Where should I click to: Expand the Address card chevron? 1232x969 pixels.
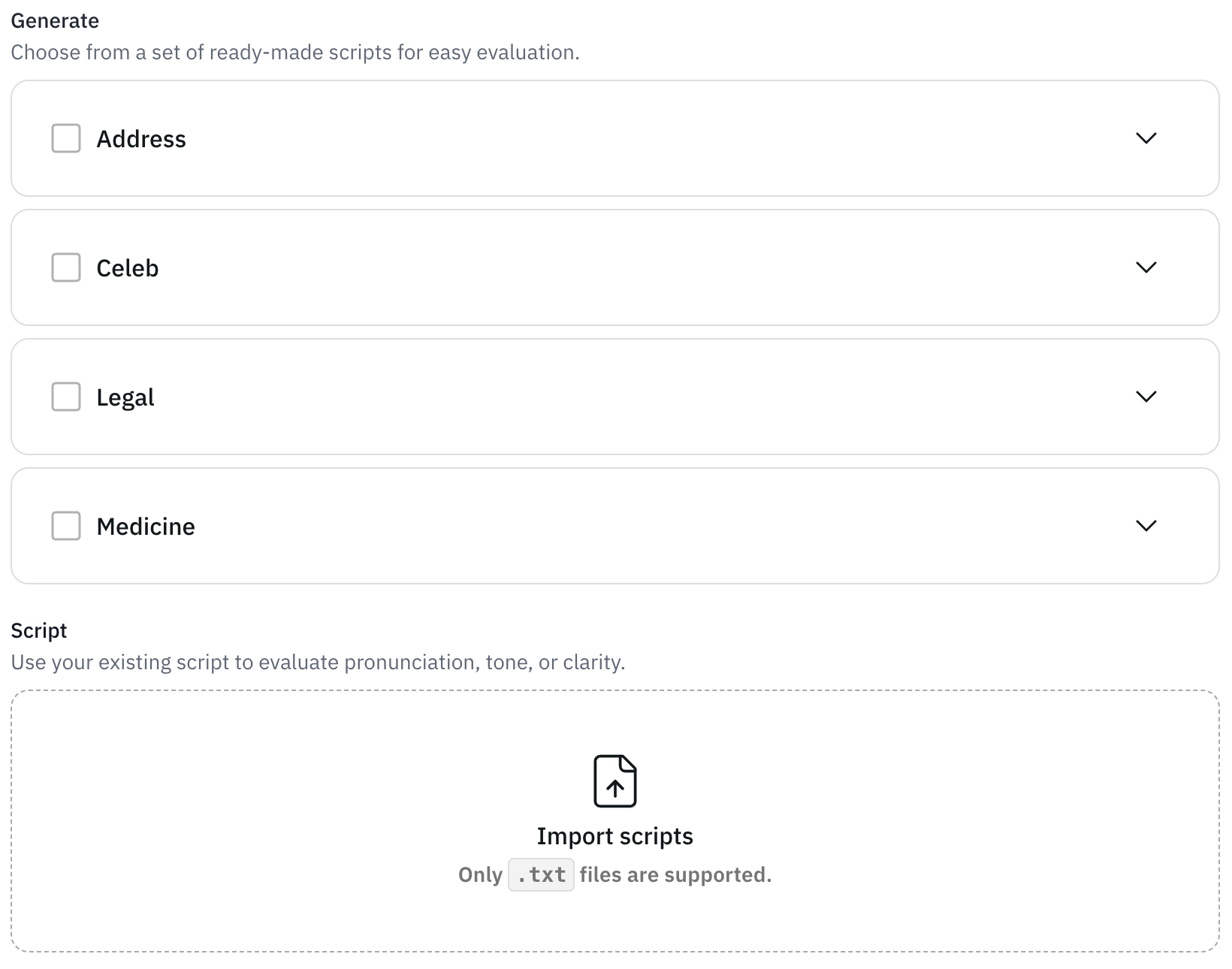click(1146, 138)
